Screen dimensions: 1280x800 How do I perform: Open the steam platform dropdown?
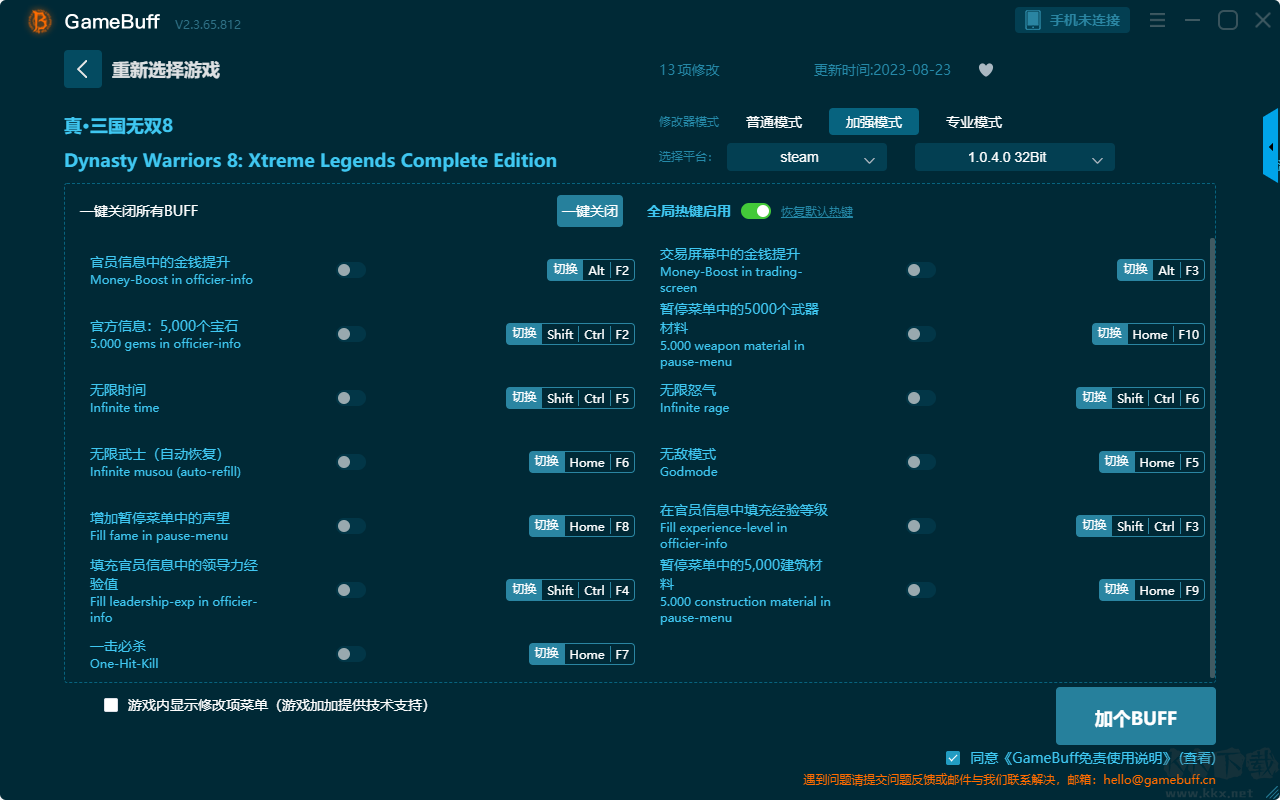tap(807, 157)
